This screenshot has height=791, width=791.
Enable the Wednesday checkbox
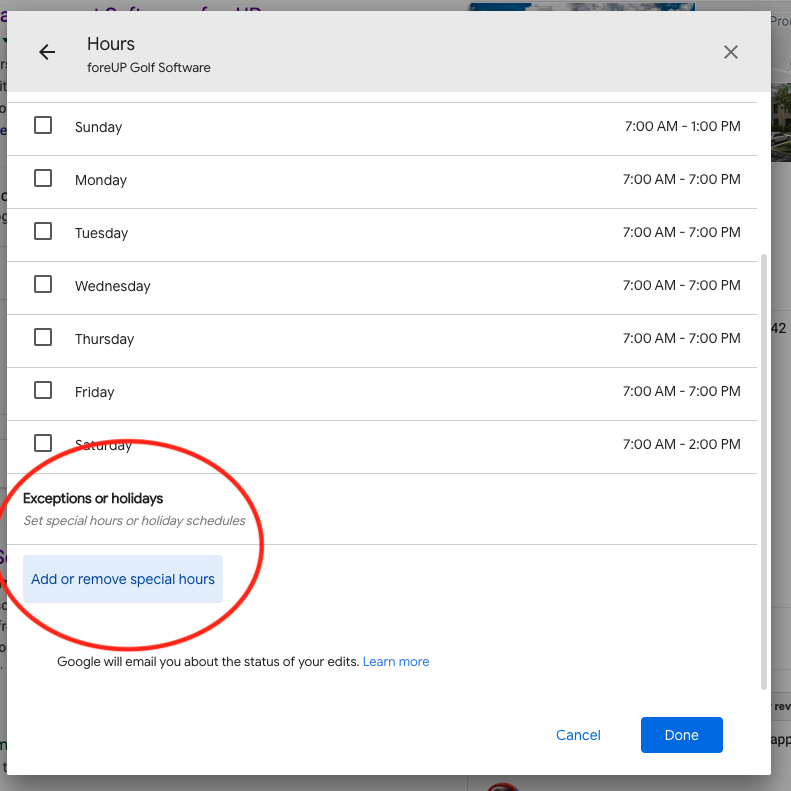[x=43, y=284]
